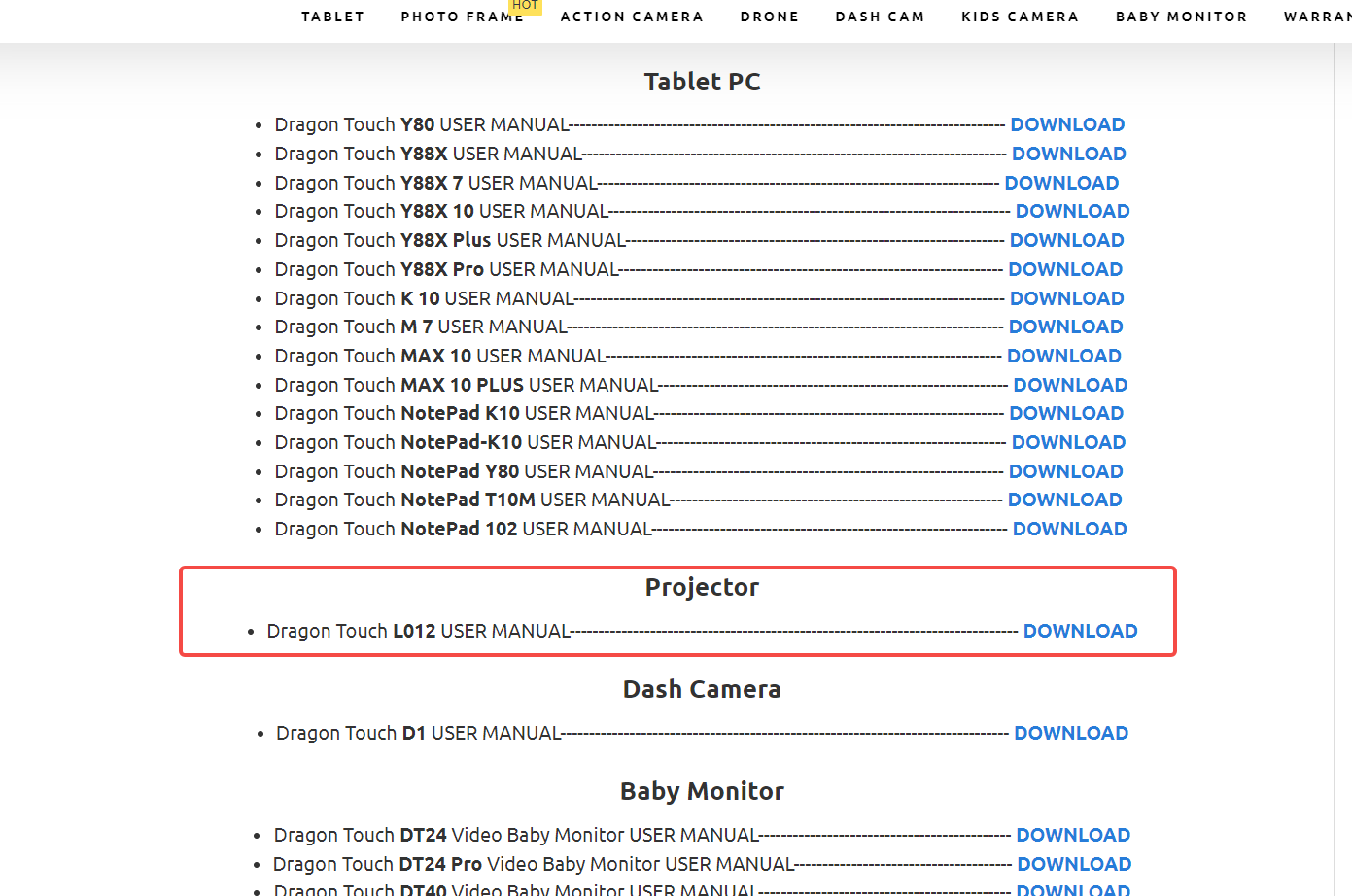This screenshot has width=1352, height=896.
Task: Open the Dash Cam menu item
Action: pyautogui.click(x=880, y=17)
